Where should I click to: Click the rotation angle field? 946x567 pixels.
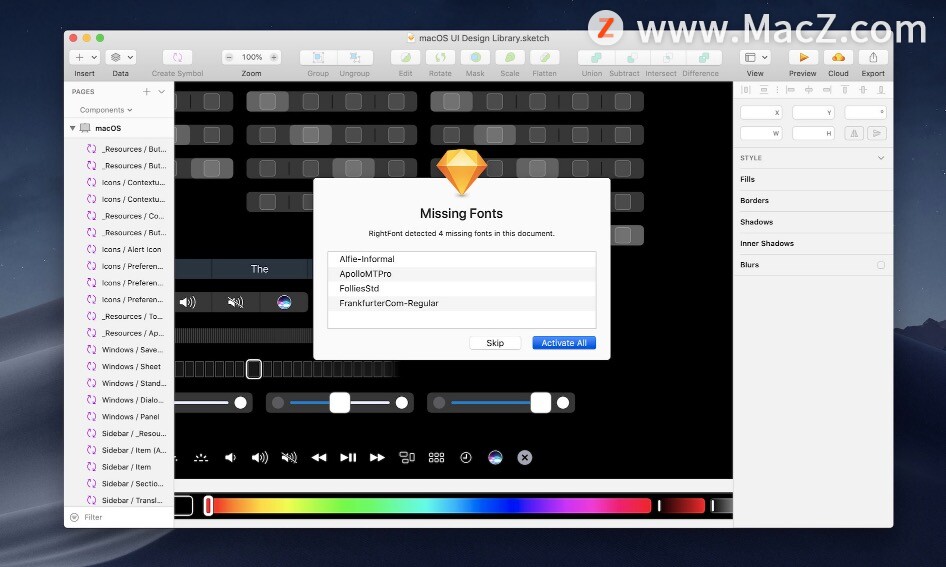865,112
